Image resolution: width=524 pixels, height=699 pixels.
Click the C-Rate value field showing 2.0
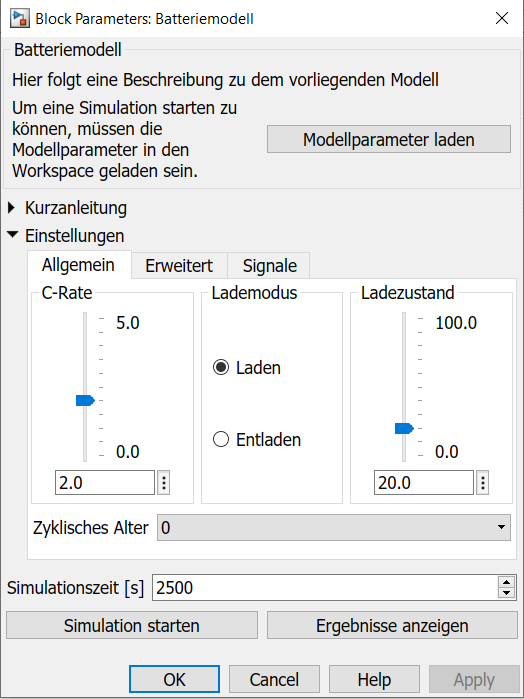point(105,482)
